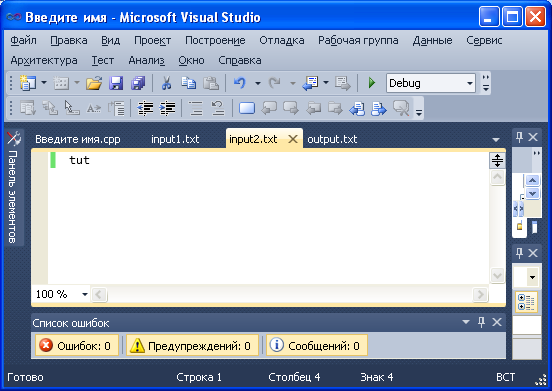The width and height of the screenshot is (552, 391).
Task: Uncomment selected lines icon
Action: point(218,108)
